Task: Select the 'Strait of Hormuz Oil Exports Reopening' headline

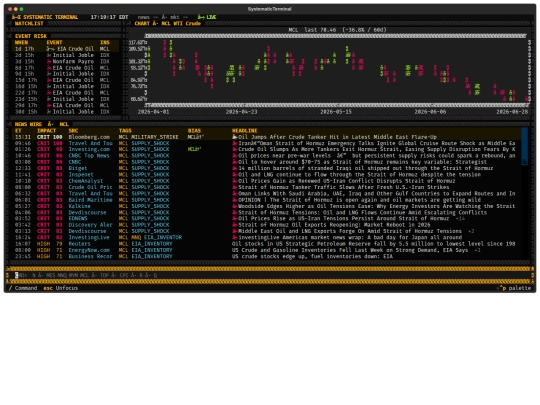Action: pos(334,225)
